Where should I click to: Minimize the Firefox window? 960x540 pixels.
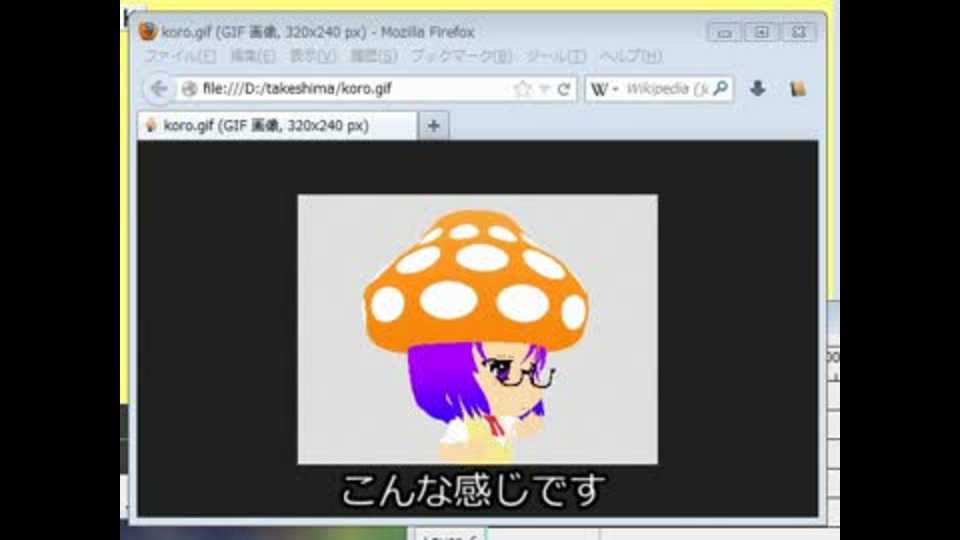(724, 32)
